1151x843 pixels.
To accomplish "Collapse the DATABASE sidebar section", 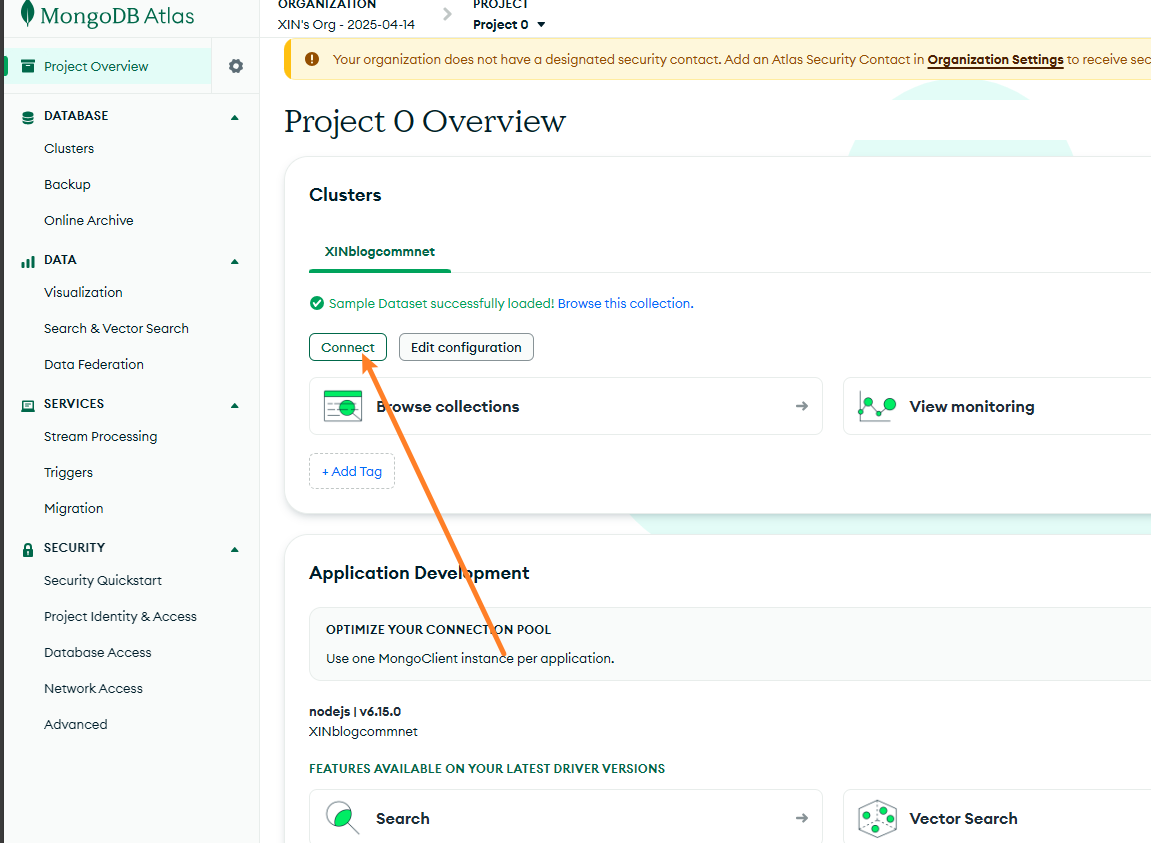I will click(235, 117).
